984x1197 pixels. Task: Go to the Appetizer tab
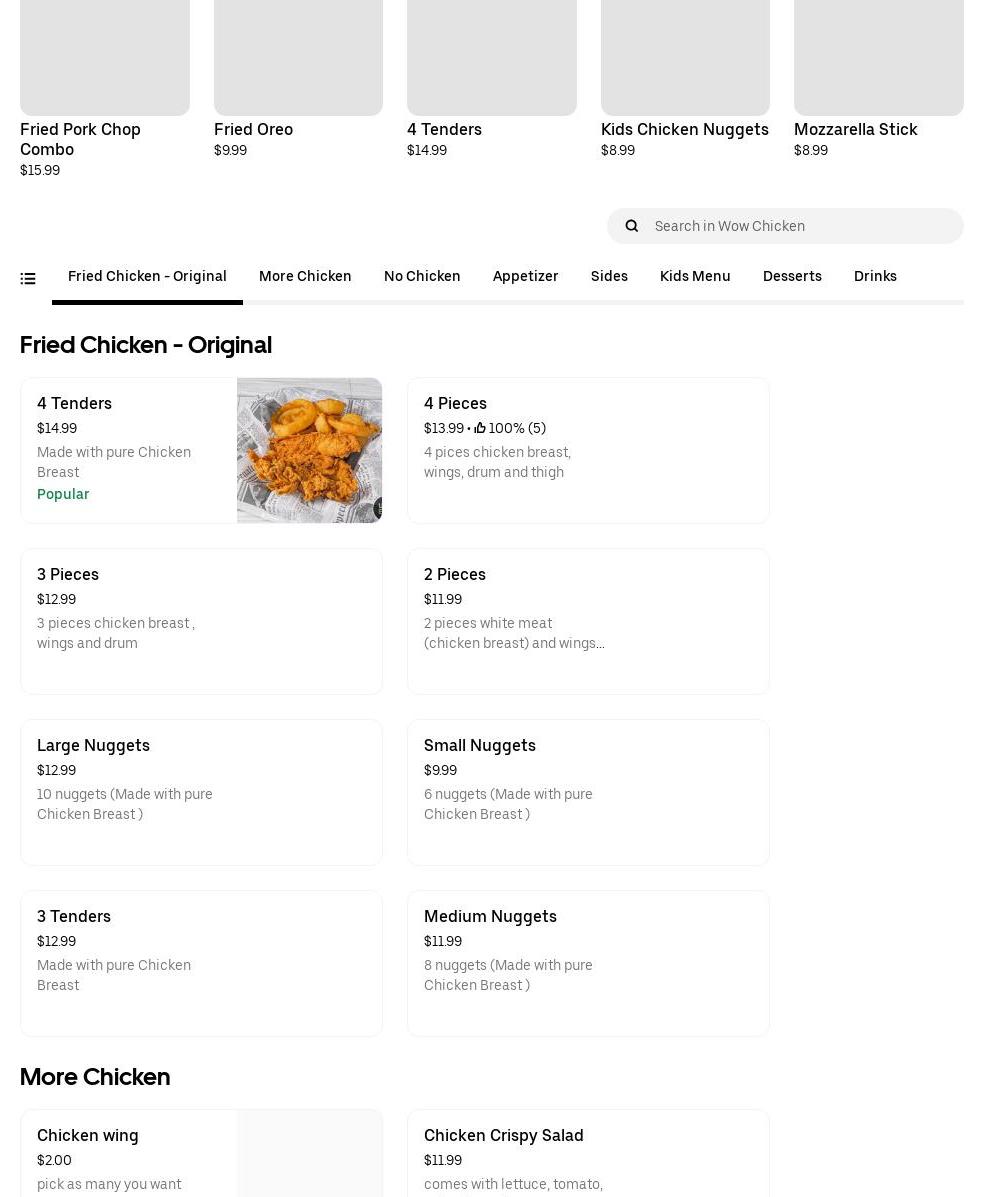pos(525,276)
